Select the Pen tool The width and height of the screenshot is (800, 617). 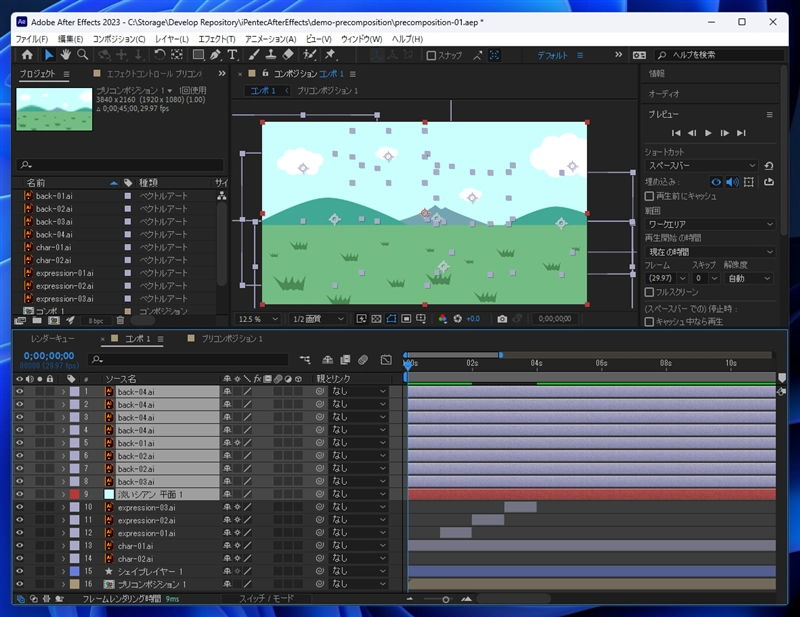[x=215, y=55]
